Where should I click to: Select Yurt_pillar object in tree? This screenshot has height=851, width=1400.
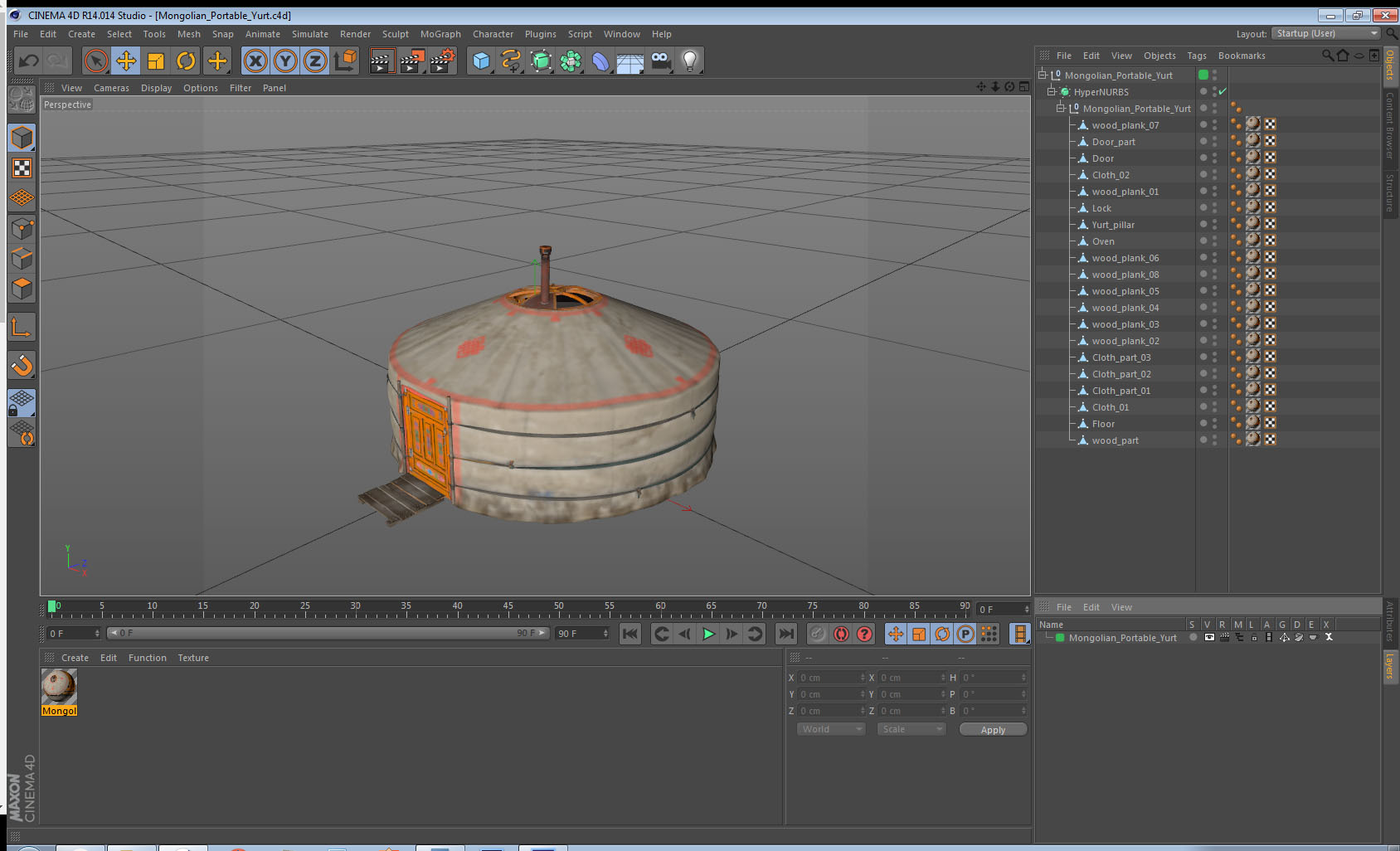tap(1113, 225)
